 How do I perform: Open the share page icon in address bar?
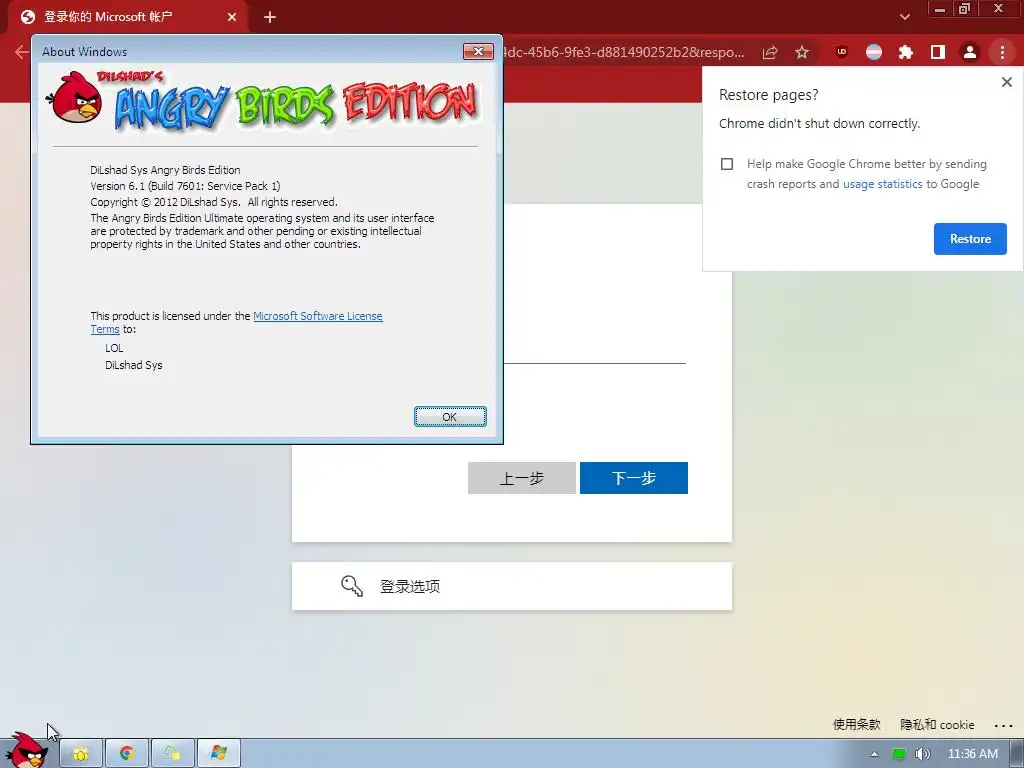(770, 52)
